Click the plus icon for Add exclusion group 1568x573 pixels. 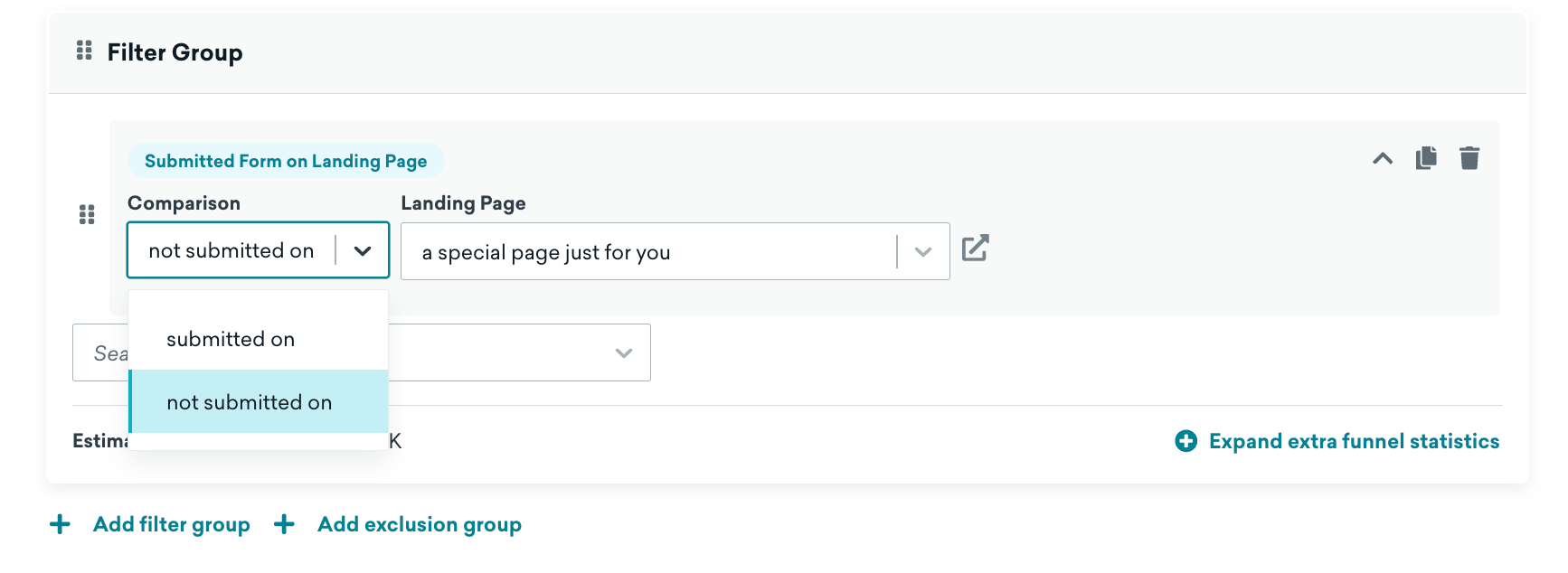(284, 524)
